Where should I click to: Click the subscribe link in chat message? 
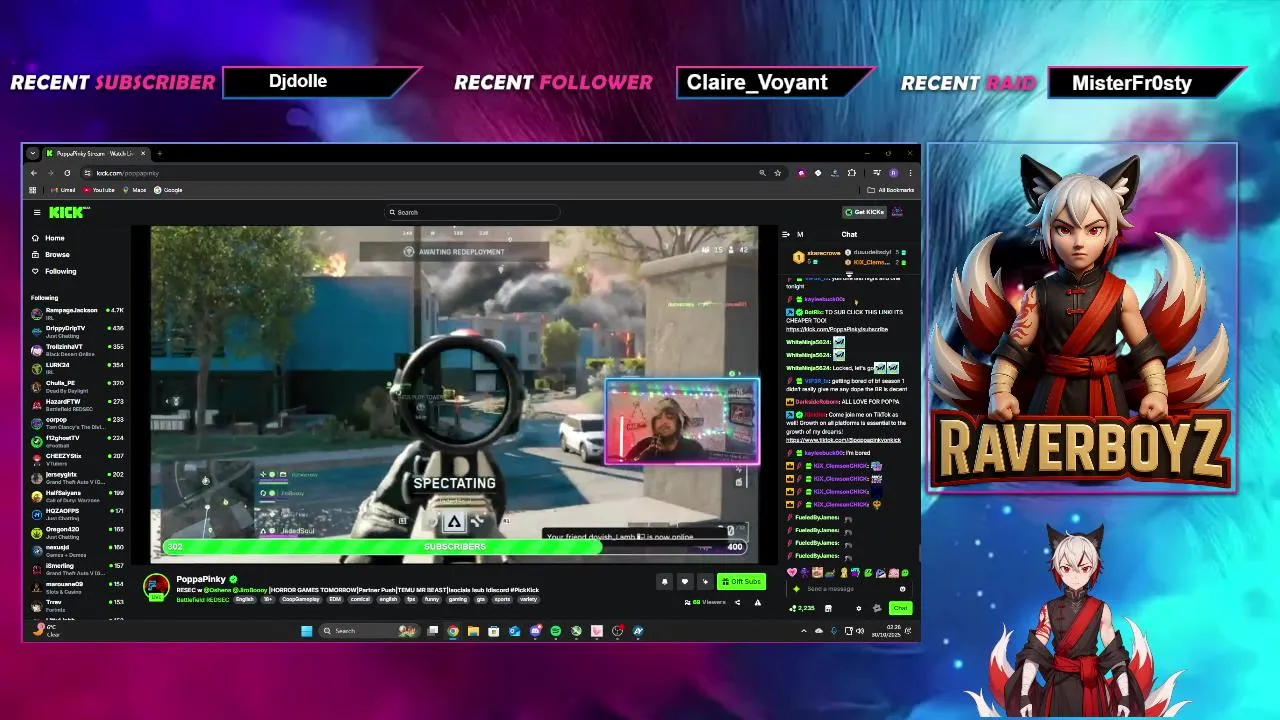(836, 329)
